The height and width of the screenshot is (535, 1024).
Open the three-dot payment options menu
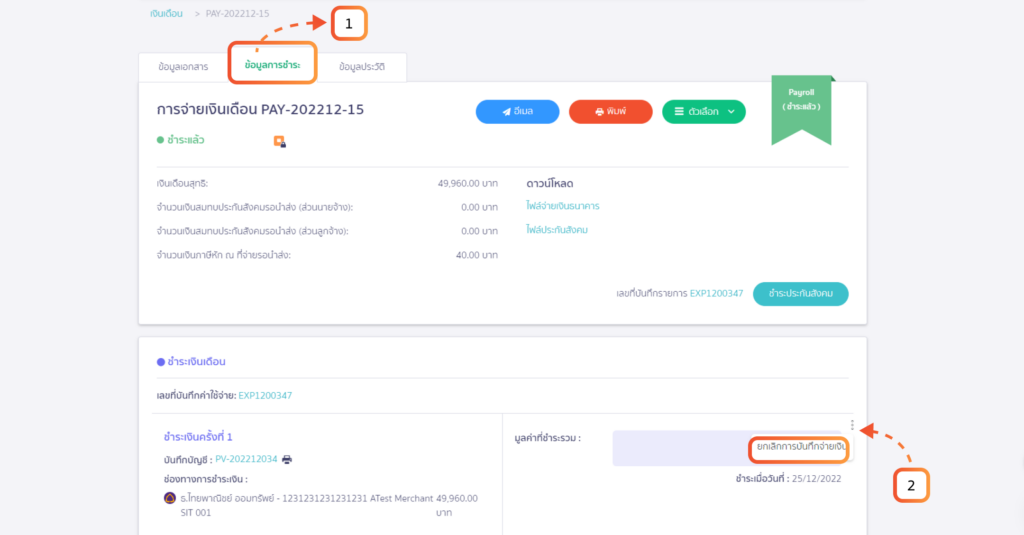point(851,424)
